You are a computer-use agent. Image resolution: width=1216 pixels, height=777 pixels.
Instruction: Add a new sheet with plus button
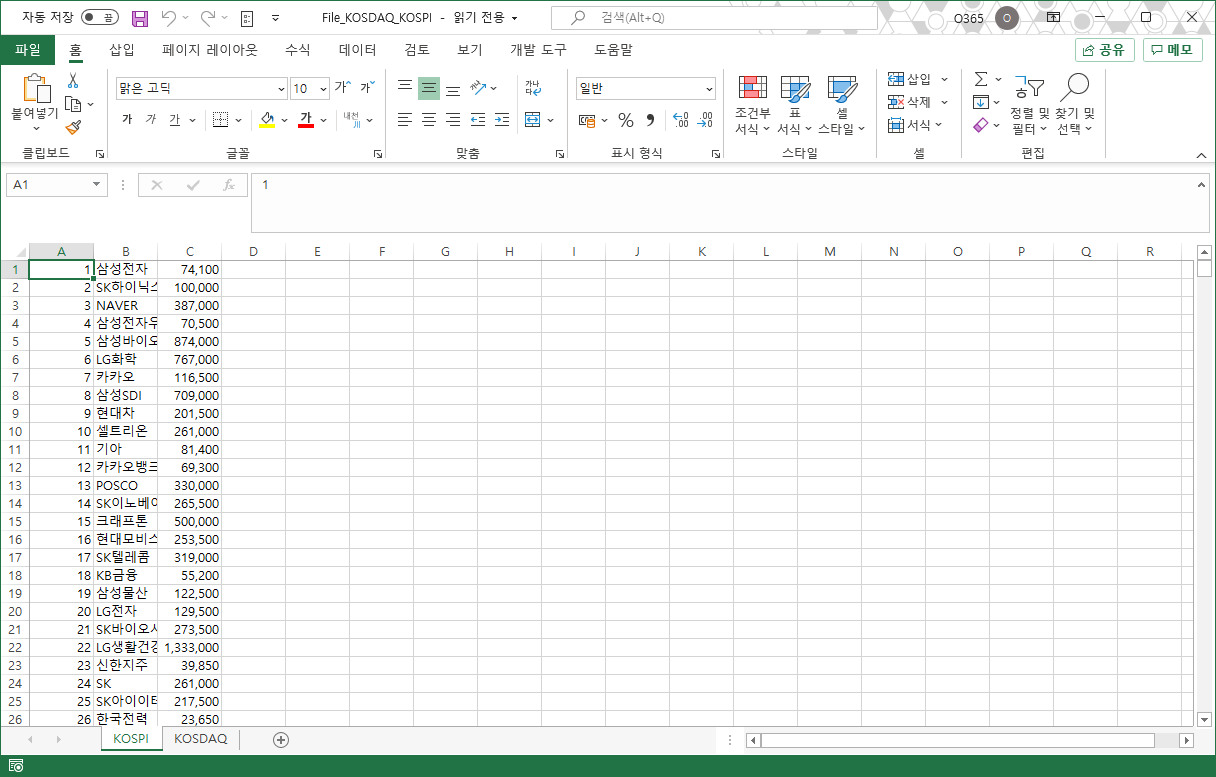281,740
